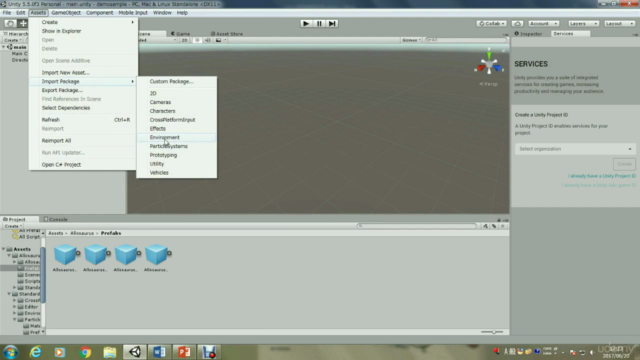Click the Step forward button
Viewport: 640px width, 360px height.
(x=332, y=24)
